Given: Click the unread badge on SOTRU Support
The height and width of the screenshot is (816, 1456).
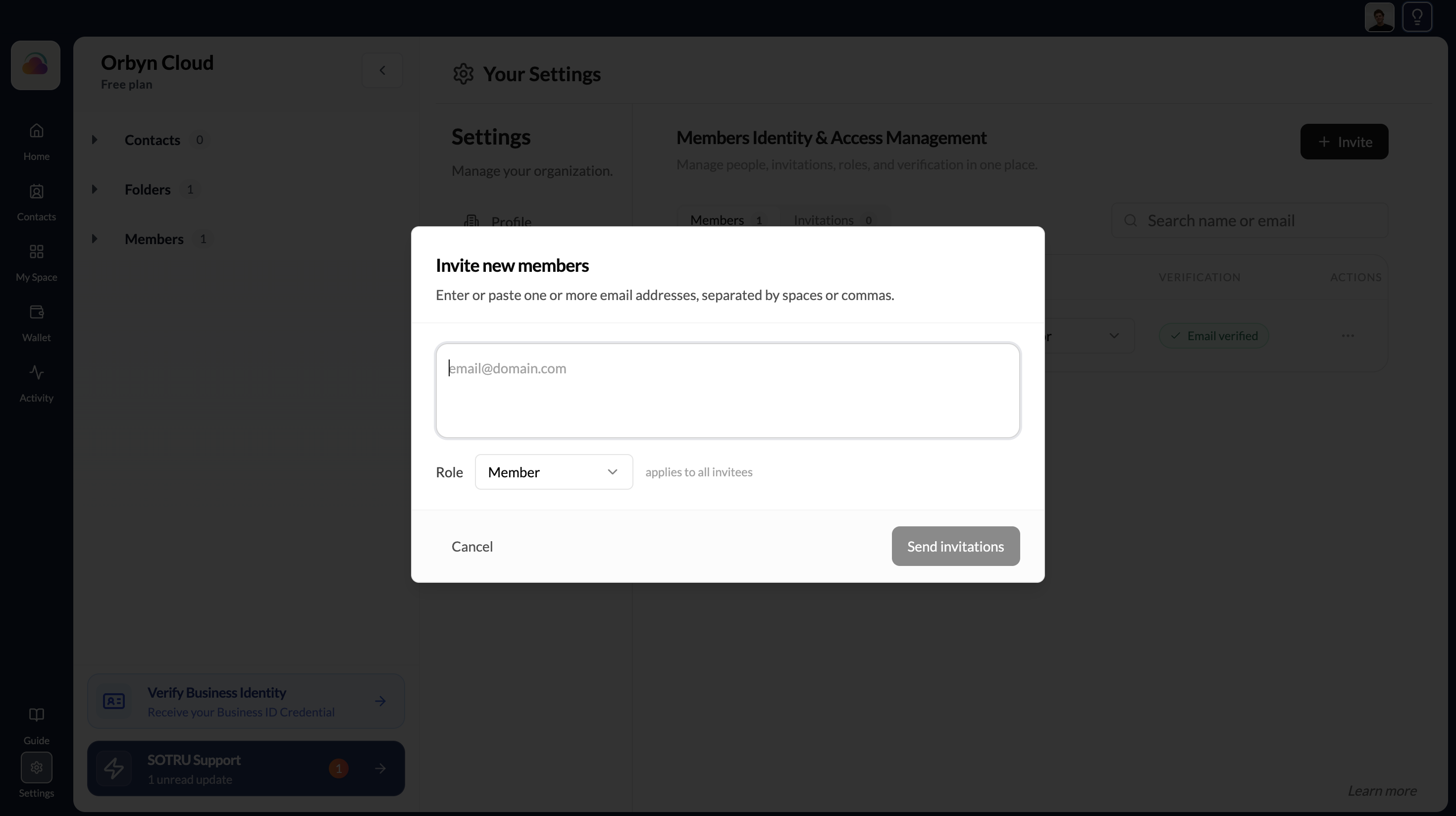Looking at the screenshot, I should pos(339,768).
